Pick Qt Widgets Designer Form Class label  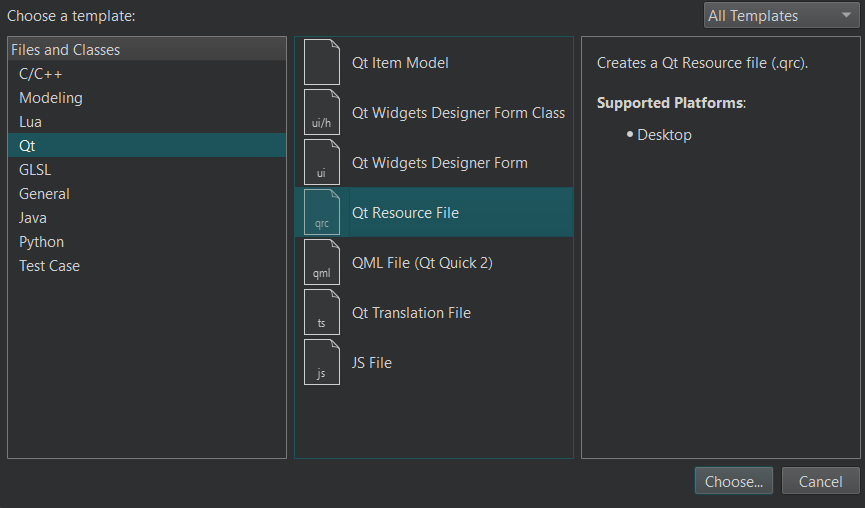pyautogui.click(x=458, y=113)
